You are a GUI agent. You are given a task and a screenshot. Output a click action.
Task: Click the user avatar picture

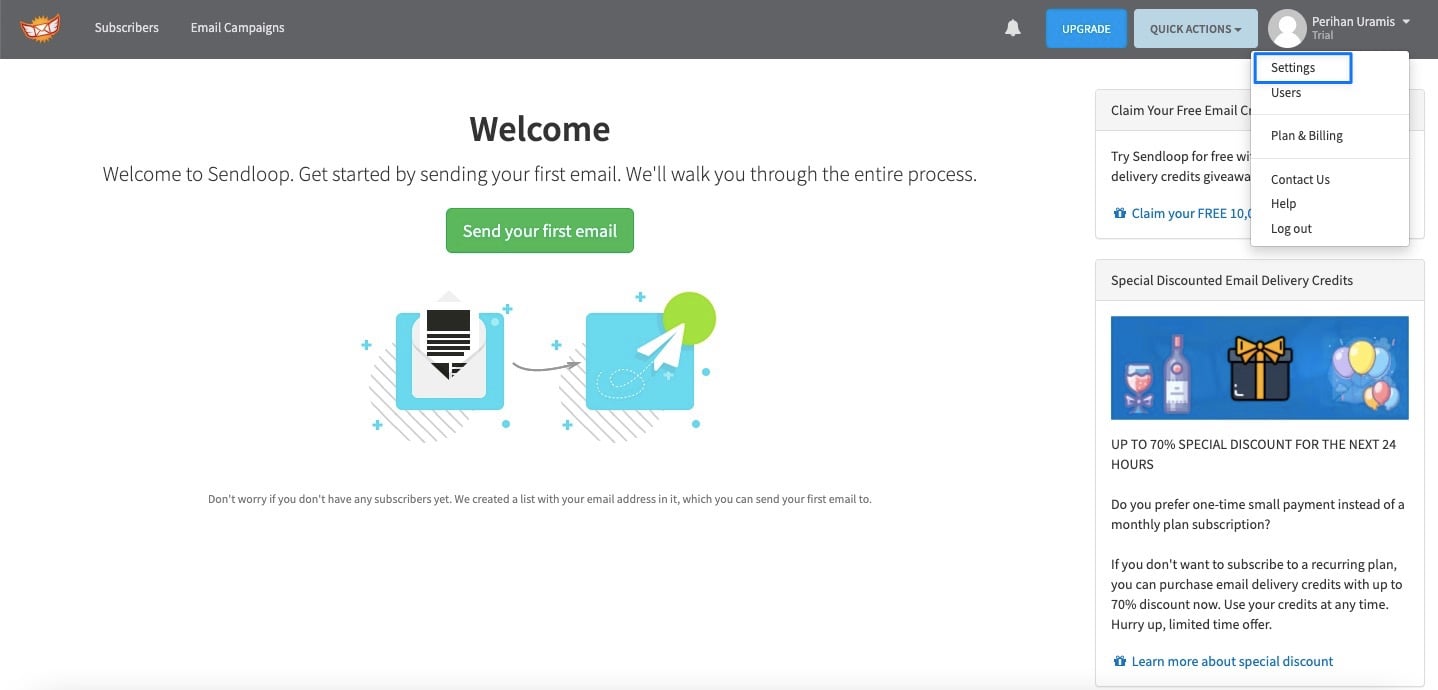click(1287, 29)
